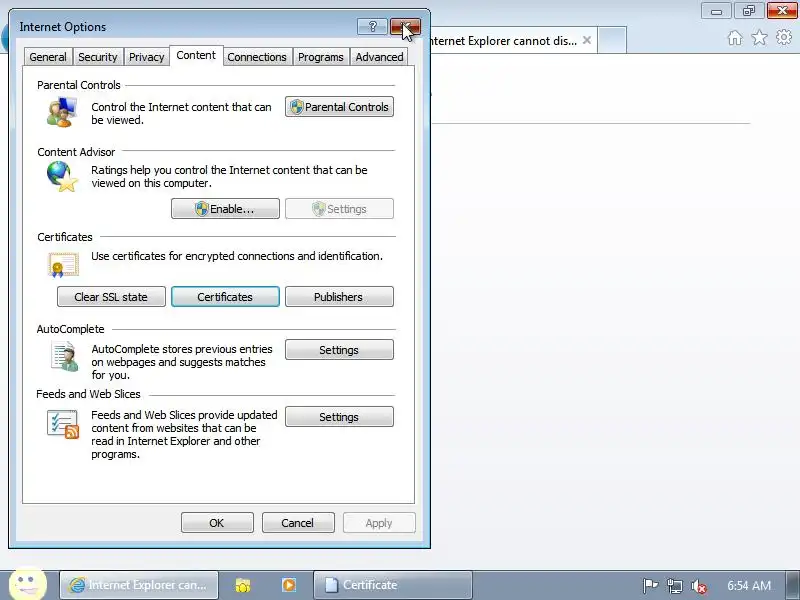Open the Tools gear in Internet Explorer

(x=784, y=37)
